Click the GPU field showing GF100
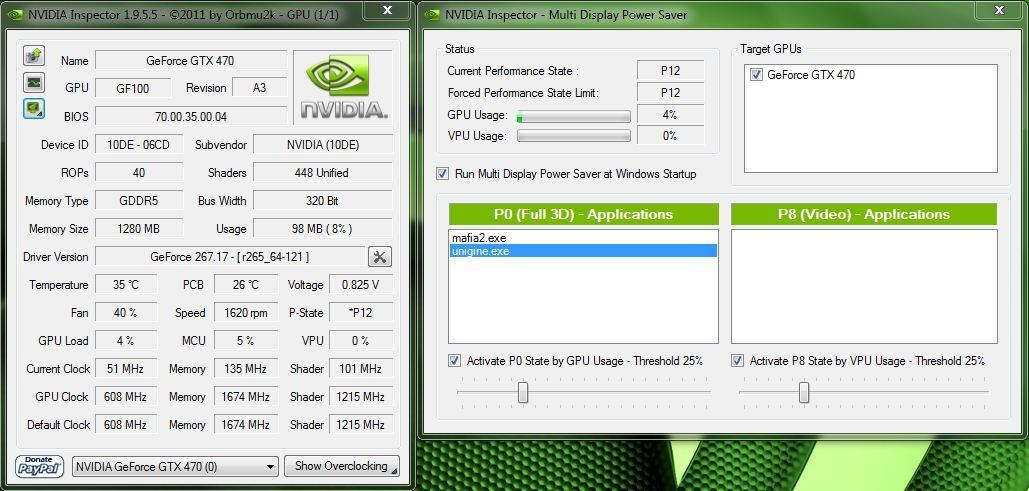 (133, 88)
